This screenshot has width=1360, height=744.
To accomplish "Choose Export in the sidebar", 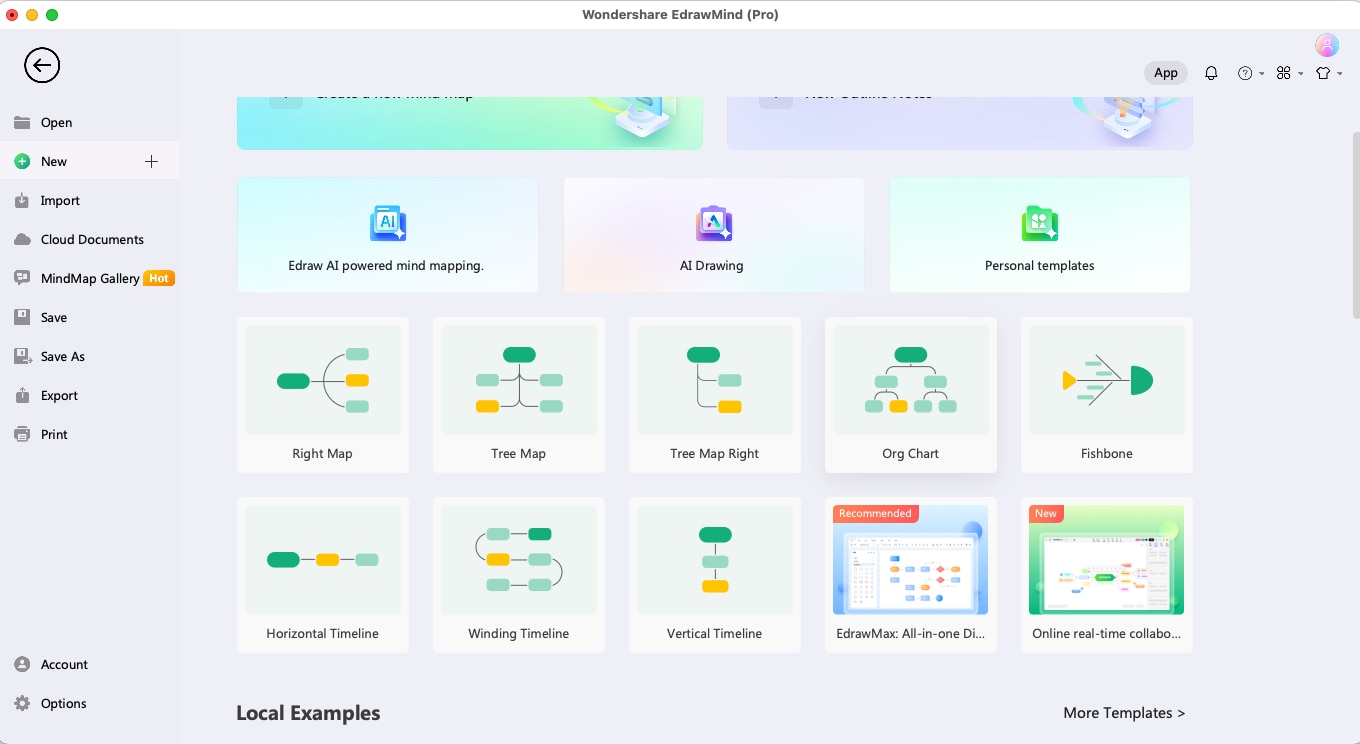I will [x=90, y=395].
